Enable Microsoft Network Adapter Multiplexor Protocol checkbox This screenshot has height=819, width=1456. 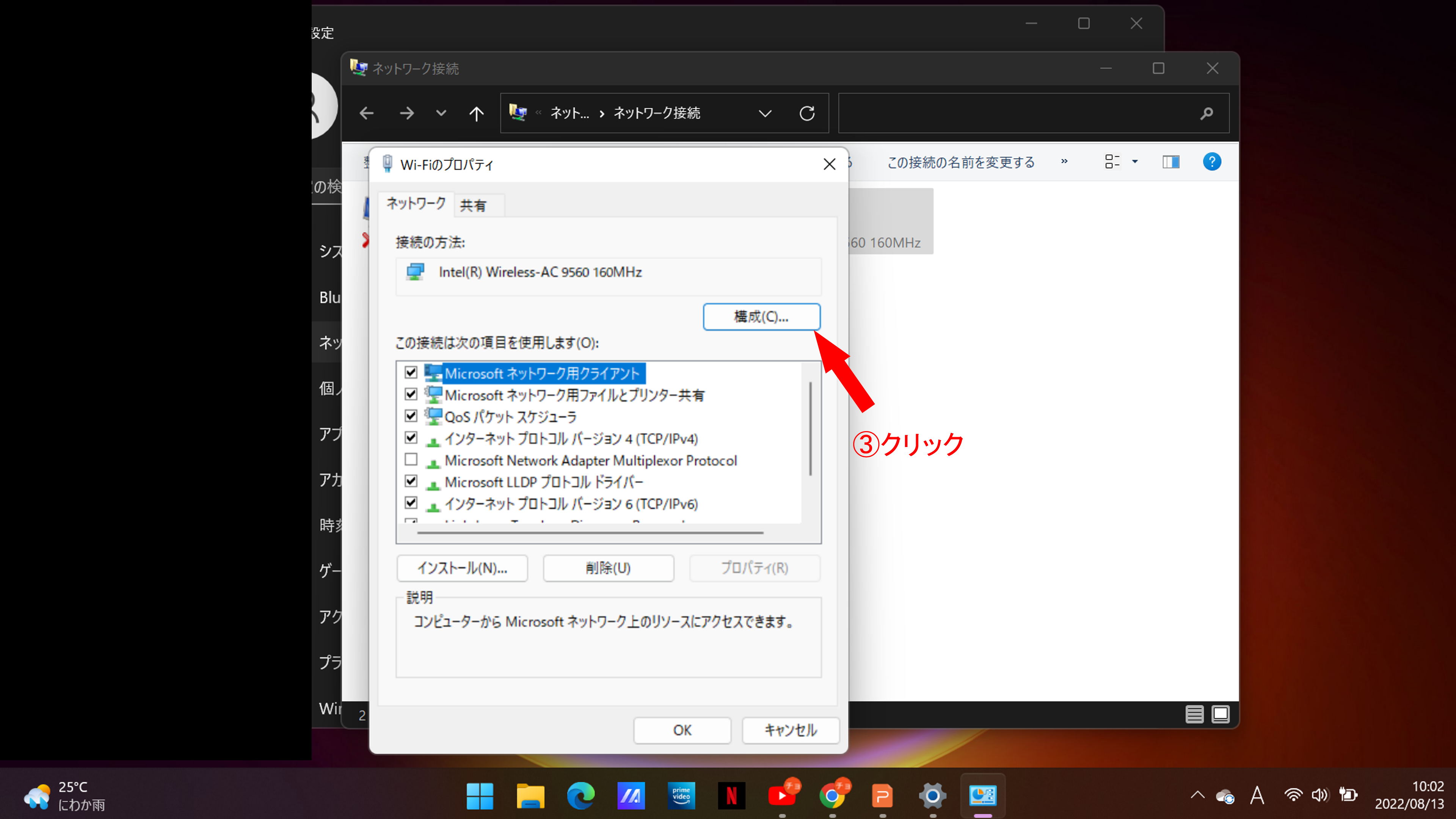pos(411,460)
